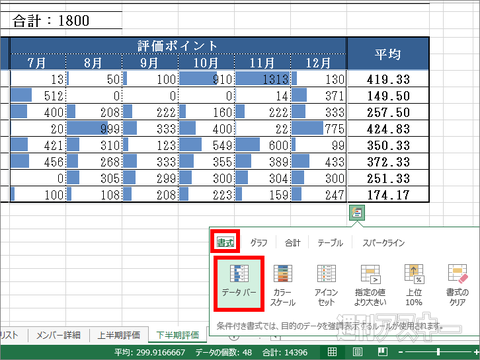Select the cell containing 159
The height and width of the screenshot is (360, 480).
[263, 194]
